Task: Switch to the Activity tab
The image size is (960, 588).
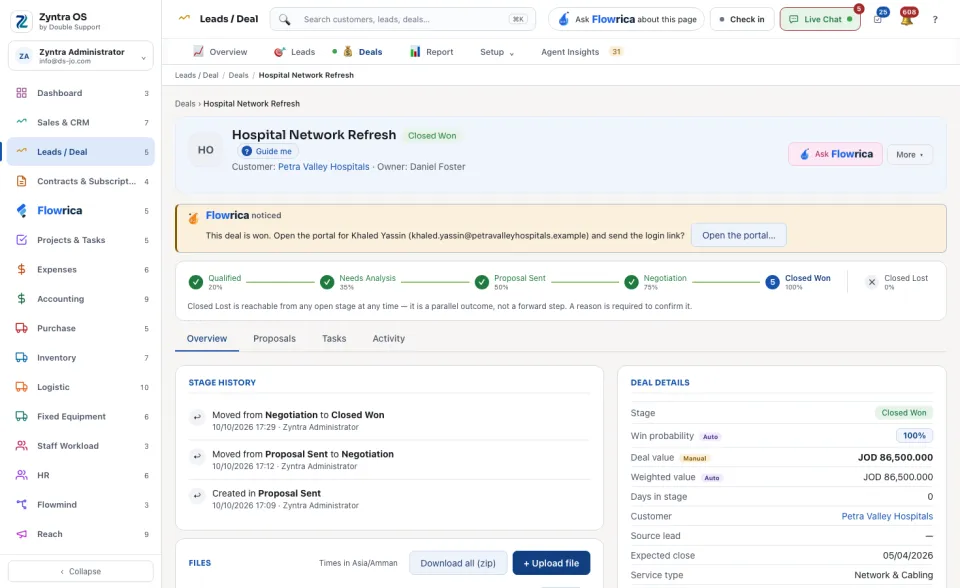Action: 389,339
